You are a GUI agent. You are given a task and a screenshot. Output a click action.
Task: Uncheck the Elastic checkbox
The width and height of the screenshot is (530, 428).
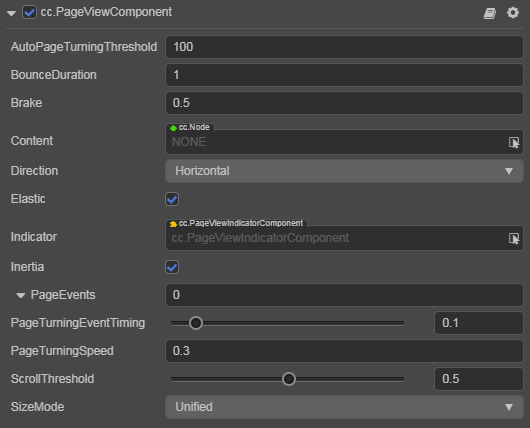point(172,199)
